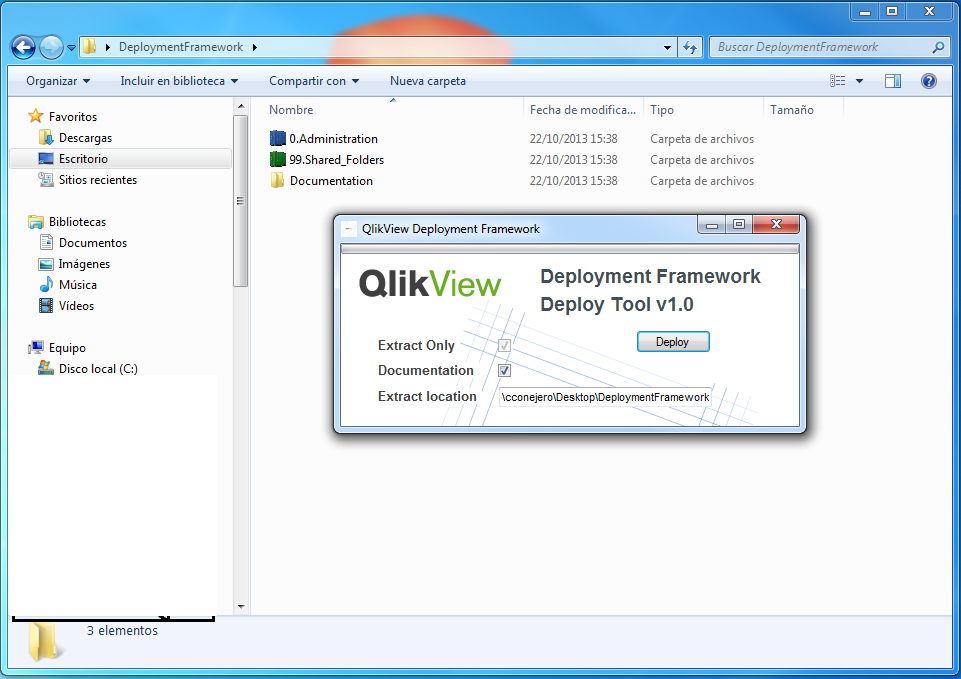Click the Equipo computer icon
This screenshot has width=961, height=679.
coord(36,347)
